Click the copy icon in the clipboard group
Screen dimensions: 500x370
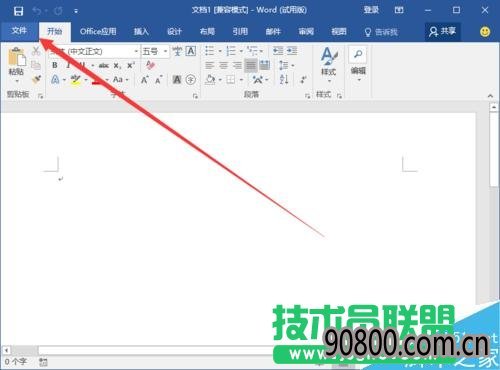tap(36, 65)
